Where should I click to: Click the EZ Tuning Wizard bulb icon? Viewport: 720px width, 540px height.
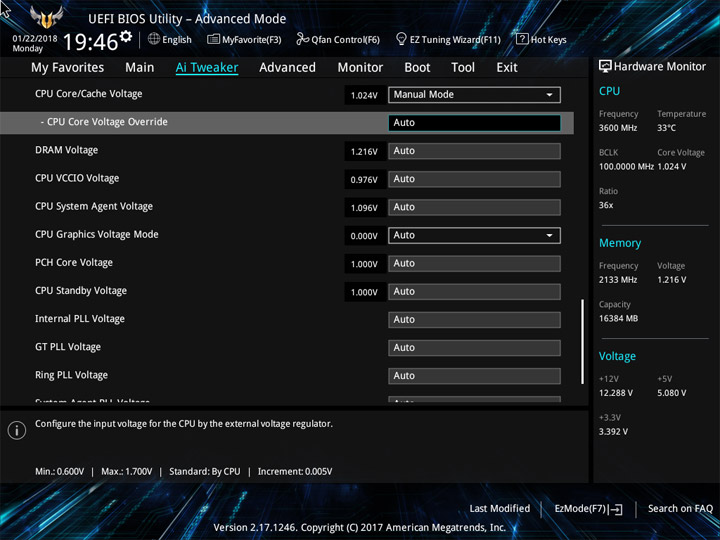(x=401, y=39)
